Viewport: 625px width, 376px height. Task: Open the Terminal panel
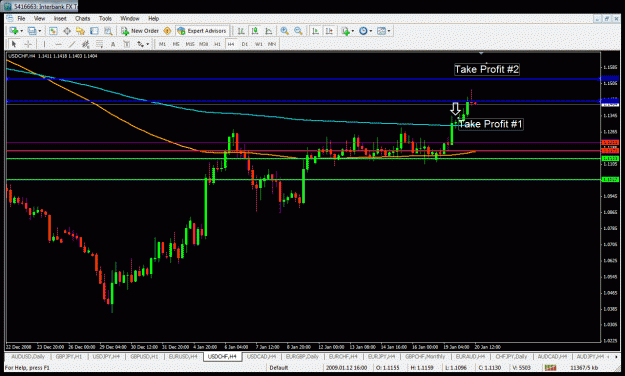(x=94, y=31)
